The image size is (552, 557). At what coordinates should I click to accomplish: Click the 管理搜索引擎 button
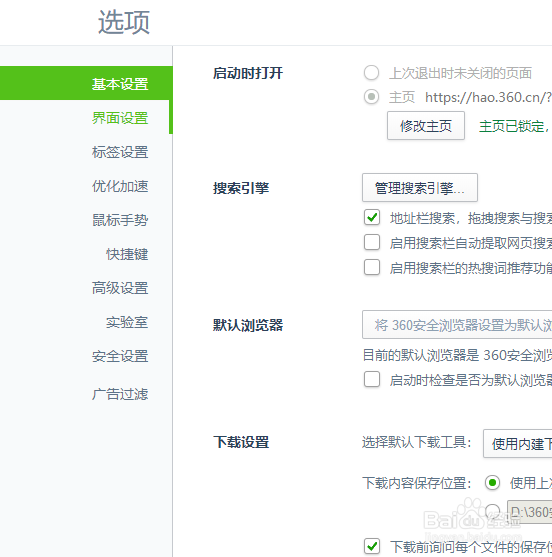[420, 188]
